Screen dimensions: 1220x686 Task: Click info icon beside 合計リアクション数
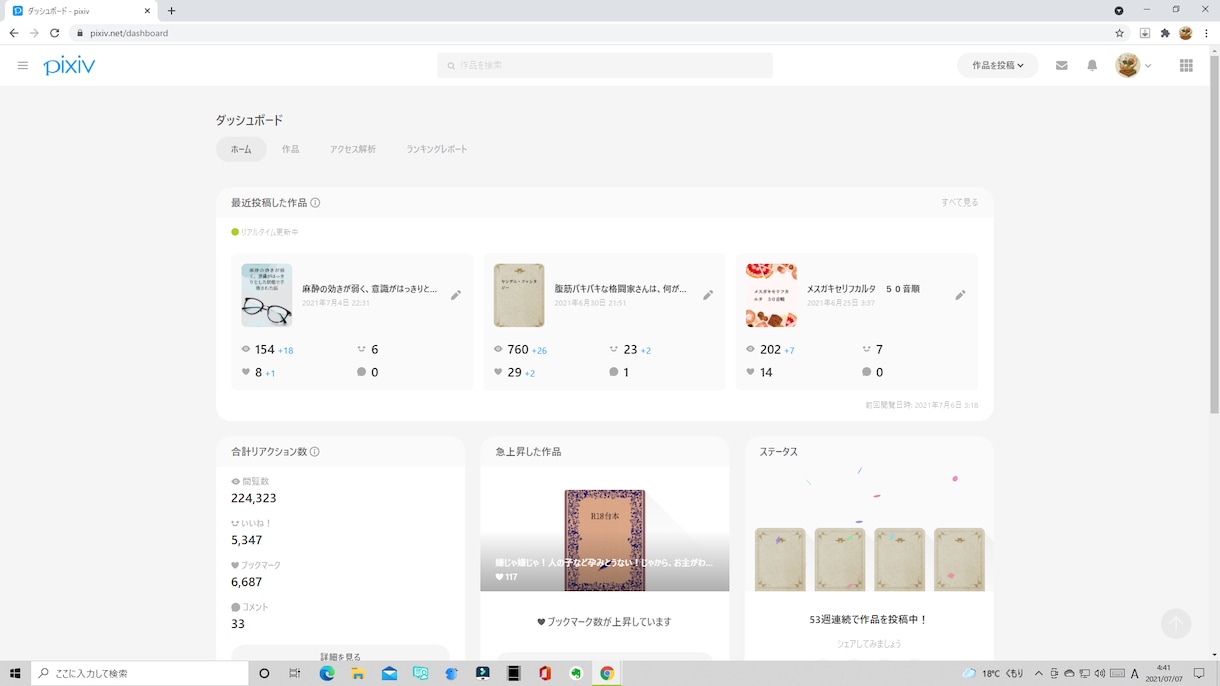pyautogui.click(x=315, y=452)
